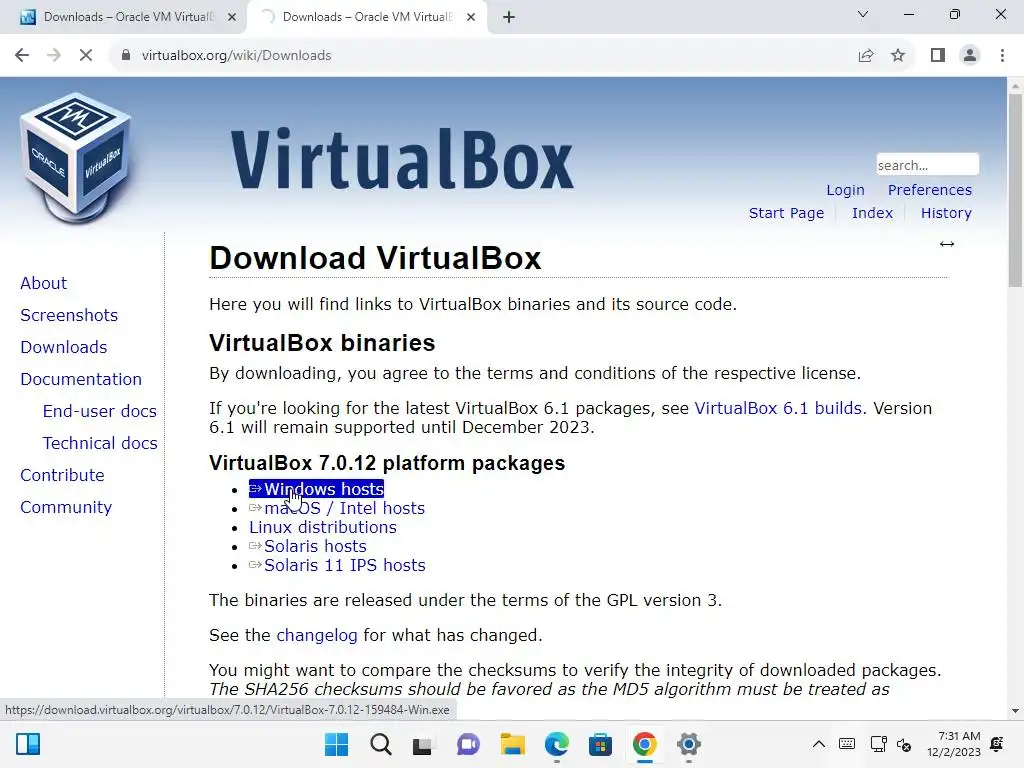This screenshot has height=768, width=1024.
Task: Download the macOS / Intel hosts package
Action: (337, 508)
